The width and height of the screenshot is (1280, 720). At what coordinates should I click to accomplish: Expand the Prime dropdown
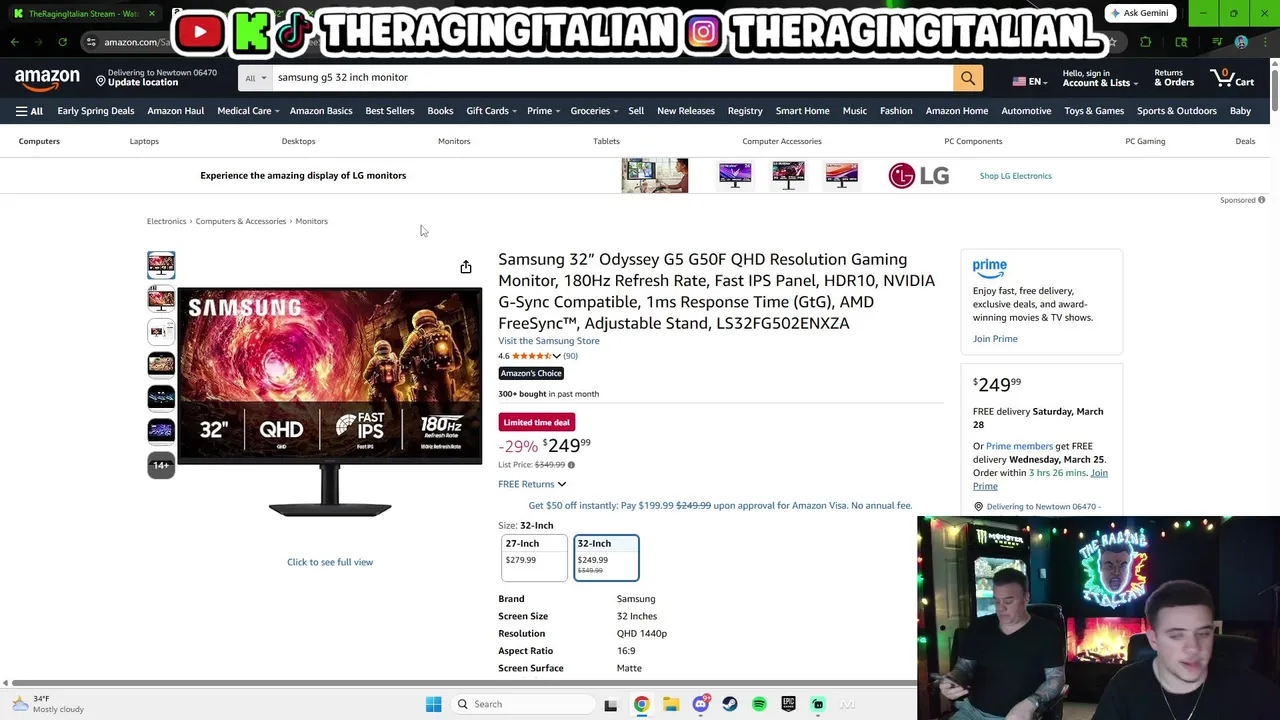point(543,111)
